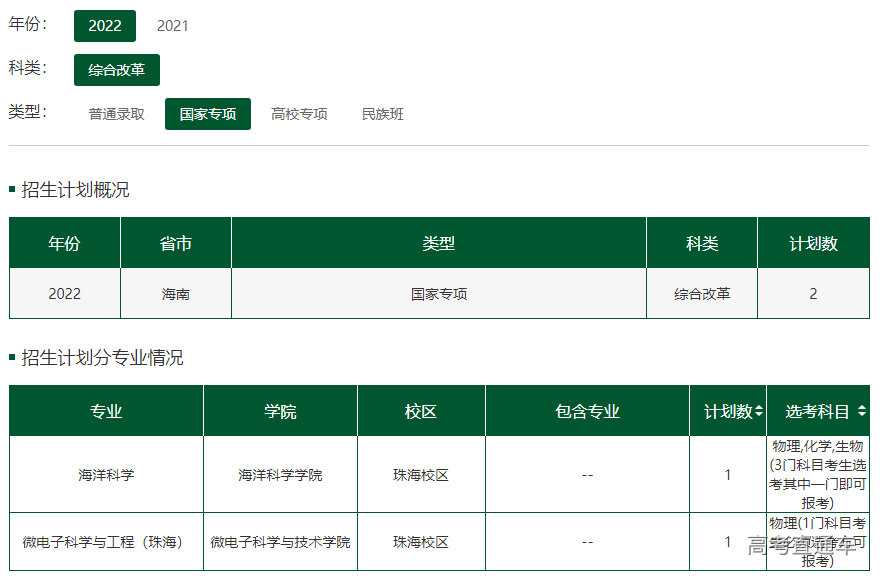
Task: Select the 海南 province cell in overview table
Action: [176, 294]
